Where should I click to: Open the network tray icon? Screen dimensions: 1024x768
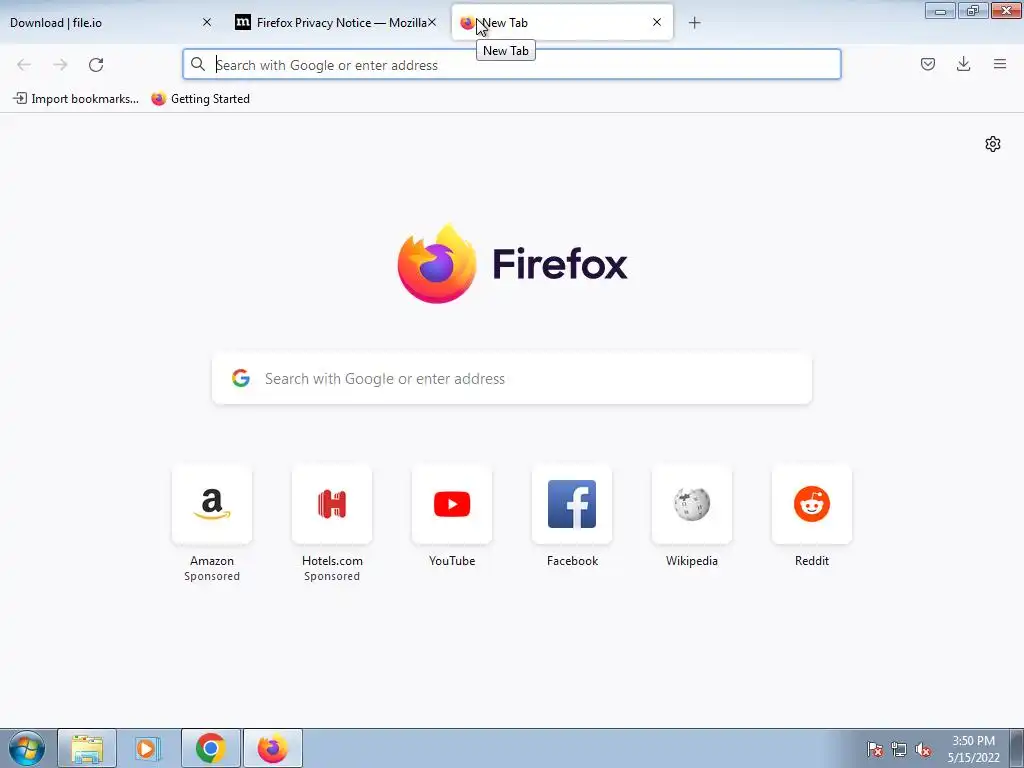click(x=899, y=749)
